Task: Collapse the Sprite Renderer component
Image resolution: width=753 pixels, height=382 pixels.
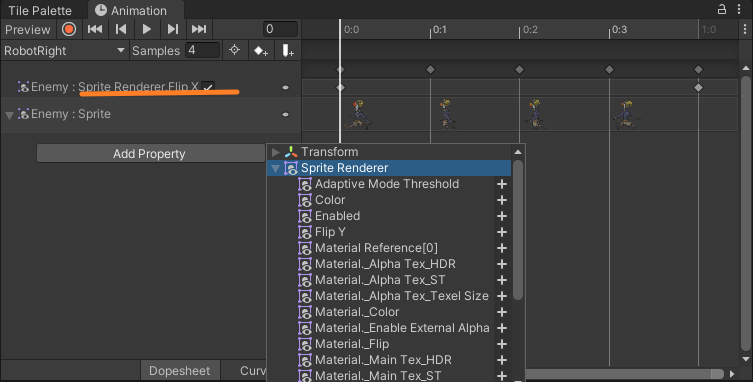Action: [x=276, y=168]
